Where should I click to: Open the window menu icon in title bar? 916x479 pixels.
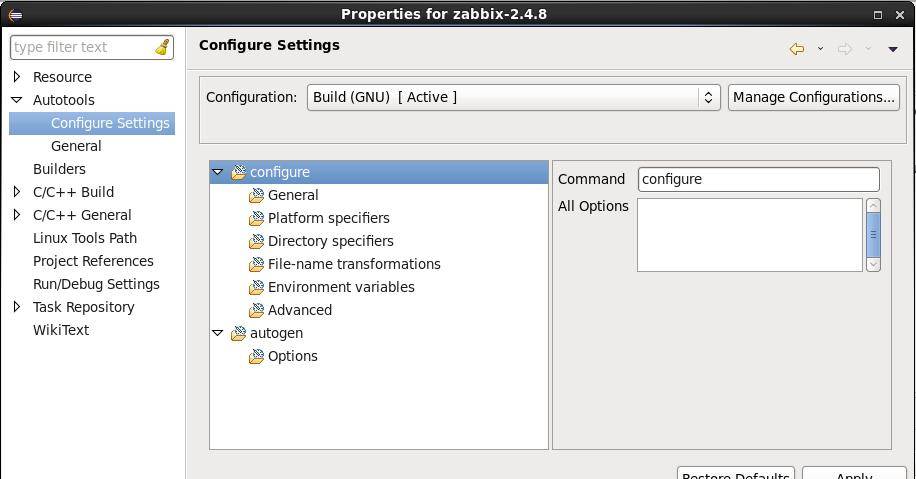tap(14, 14)
